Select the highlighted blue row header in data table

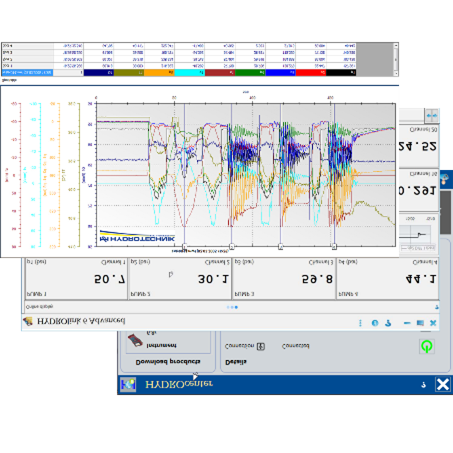(x=27, y=72)
